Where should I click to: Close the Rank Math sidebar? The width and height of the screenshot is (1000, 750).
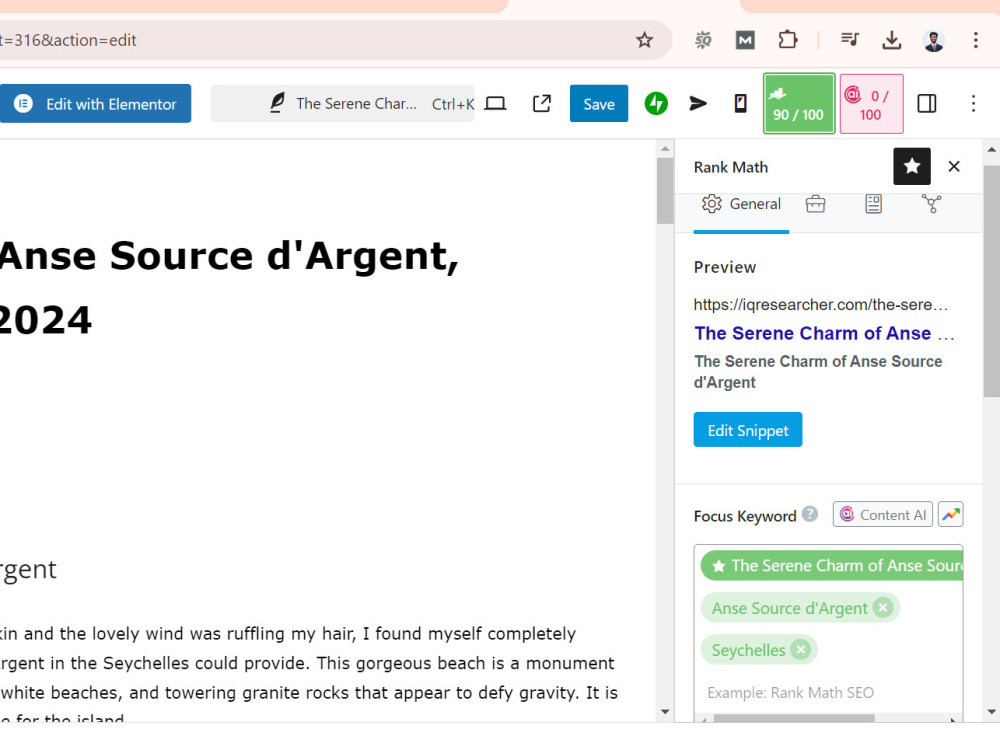(x=954, y=166)
